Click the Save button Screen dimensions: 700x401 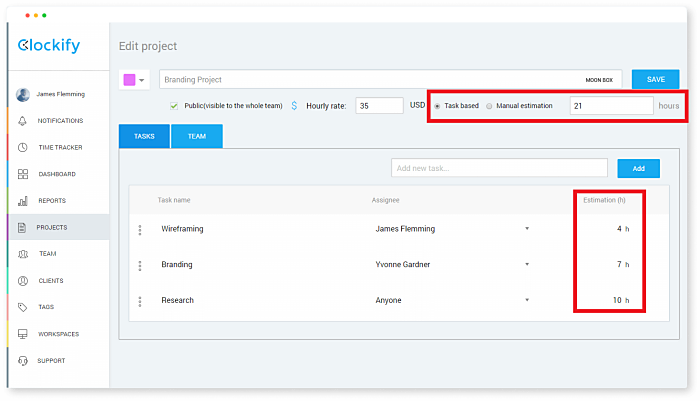[656, 79]
